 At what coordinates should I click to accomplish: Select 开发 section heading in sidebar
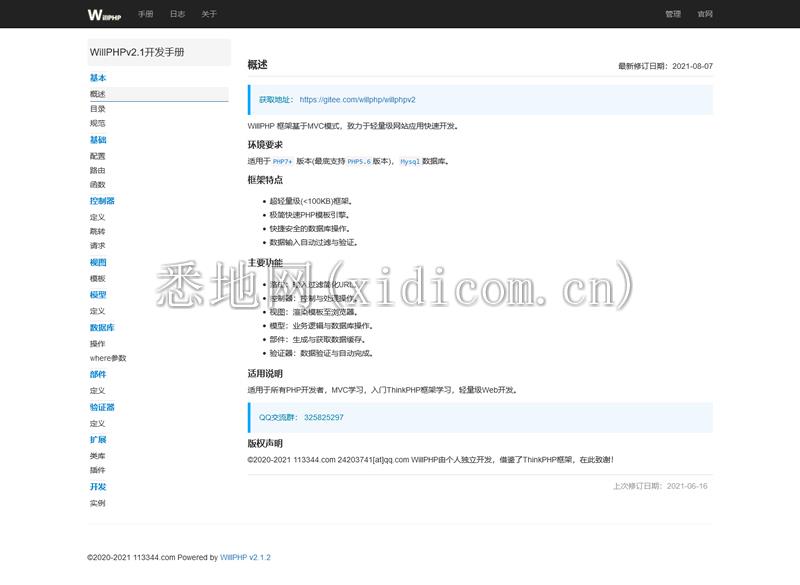click(98, 487)
